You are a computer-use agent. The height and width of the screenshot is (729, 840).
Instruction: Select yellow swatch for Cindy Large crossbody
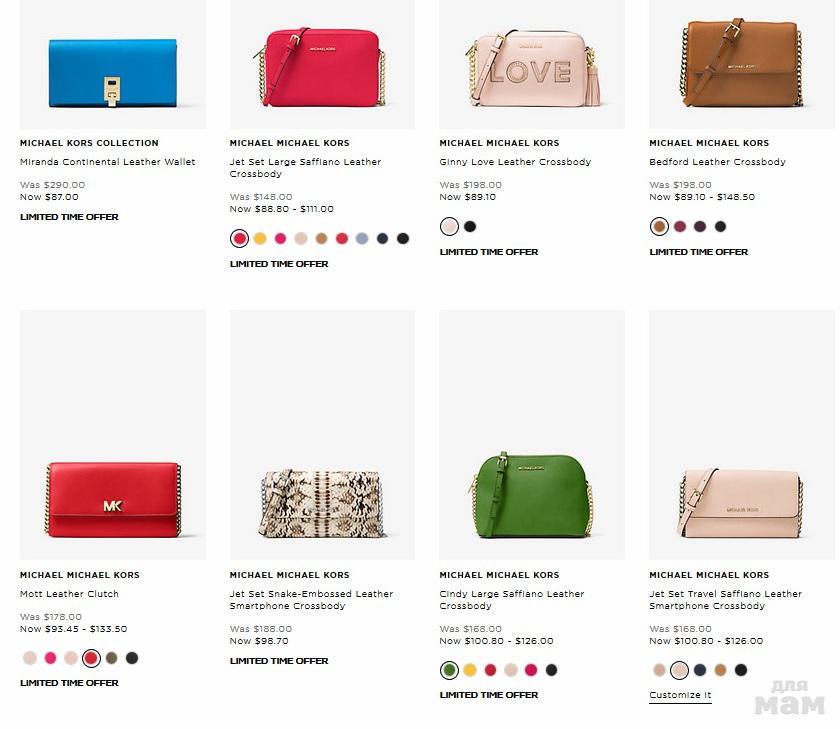pos(470,670)
